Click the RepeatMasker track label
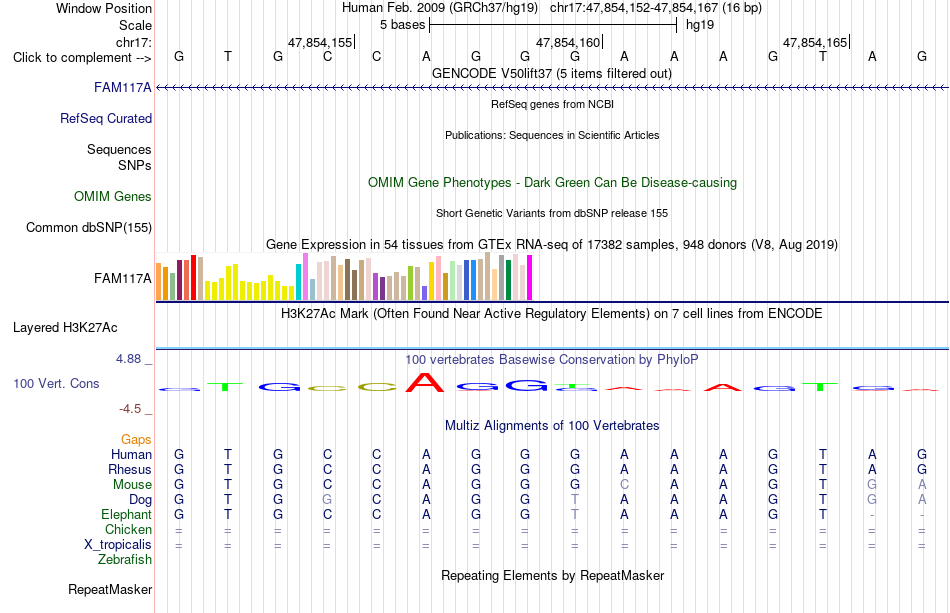 point(110,589)
